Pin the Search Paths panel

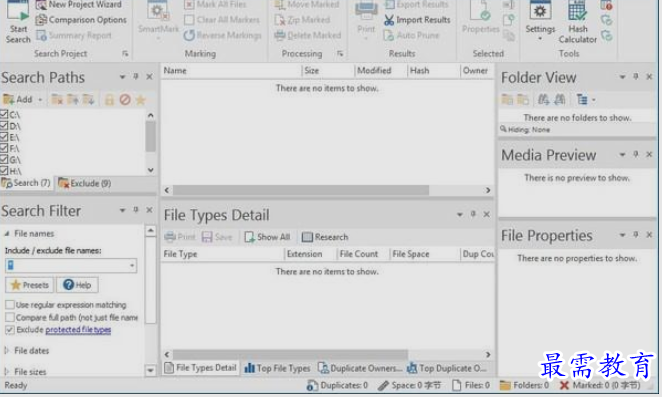click(x=136, y=76)
